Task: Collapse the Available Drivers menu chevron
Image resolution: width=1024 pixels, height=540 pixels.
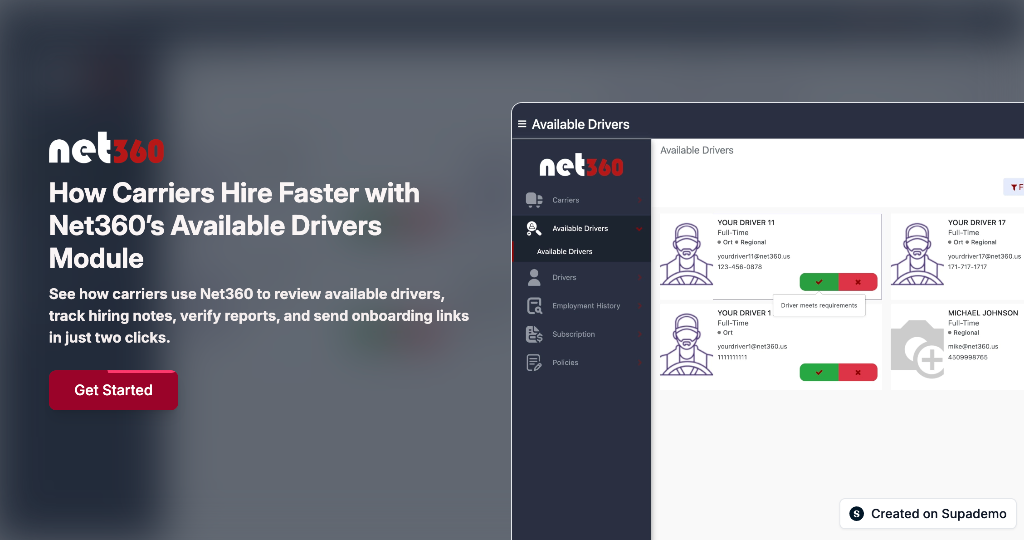Action: click(x=639, y=229)
